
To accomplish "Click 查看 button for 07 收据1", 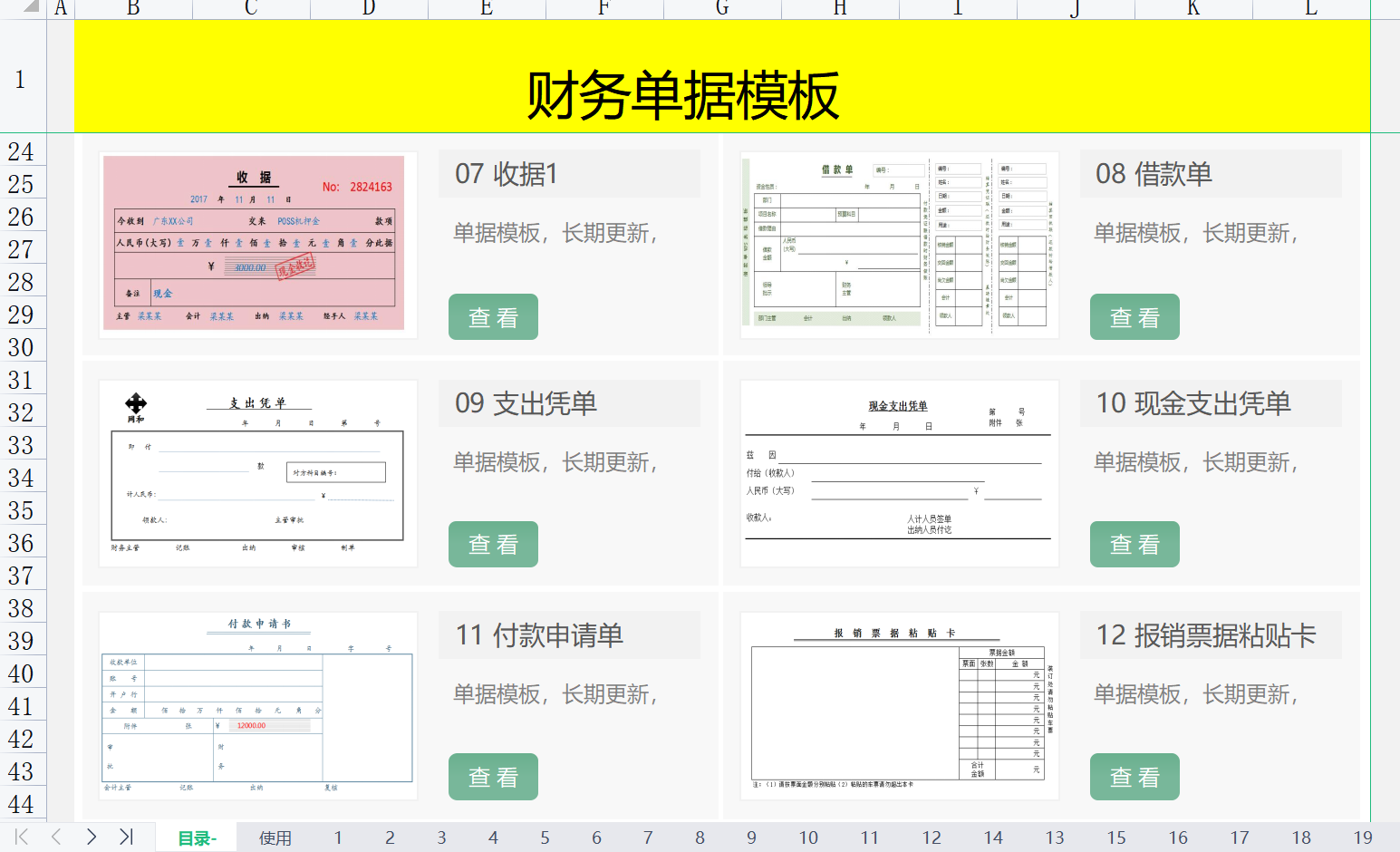I will coord(493,316).
